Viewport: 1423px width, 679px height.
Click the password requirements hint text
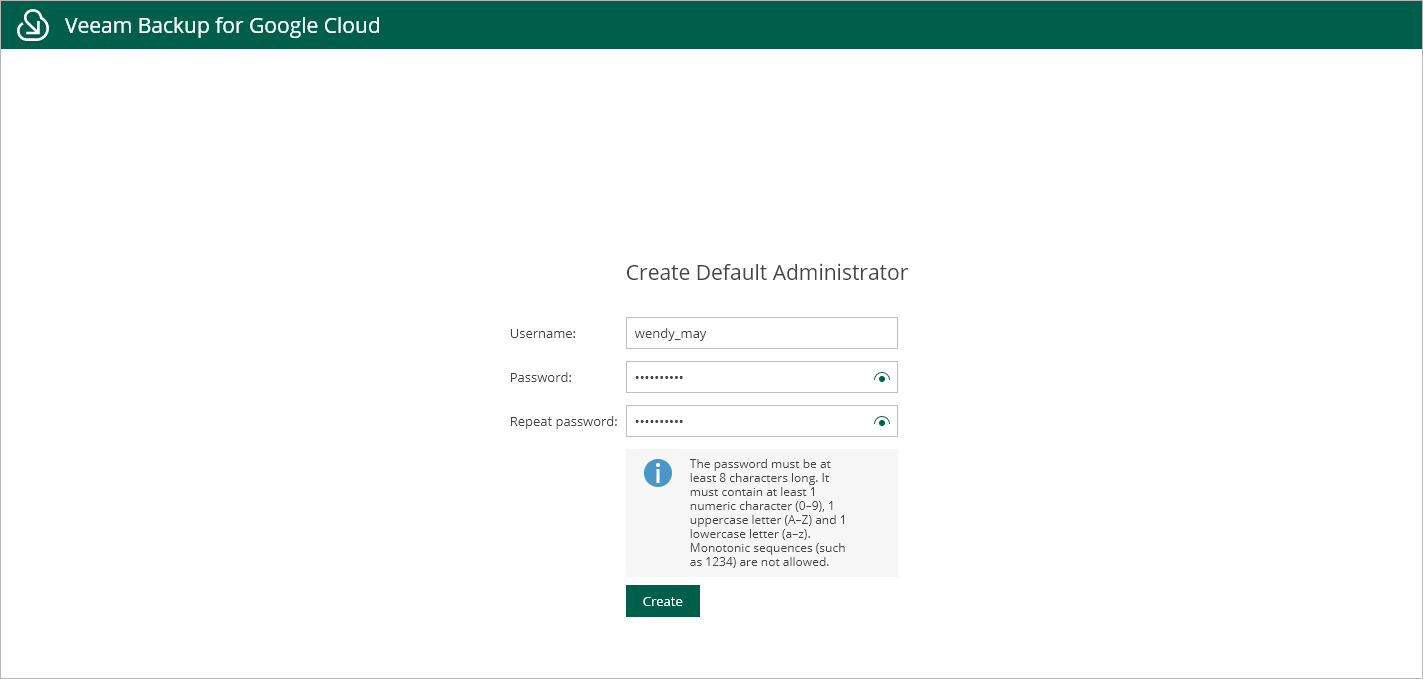click(x=768, y=513)
